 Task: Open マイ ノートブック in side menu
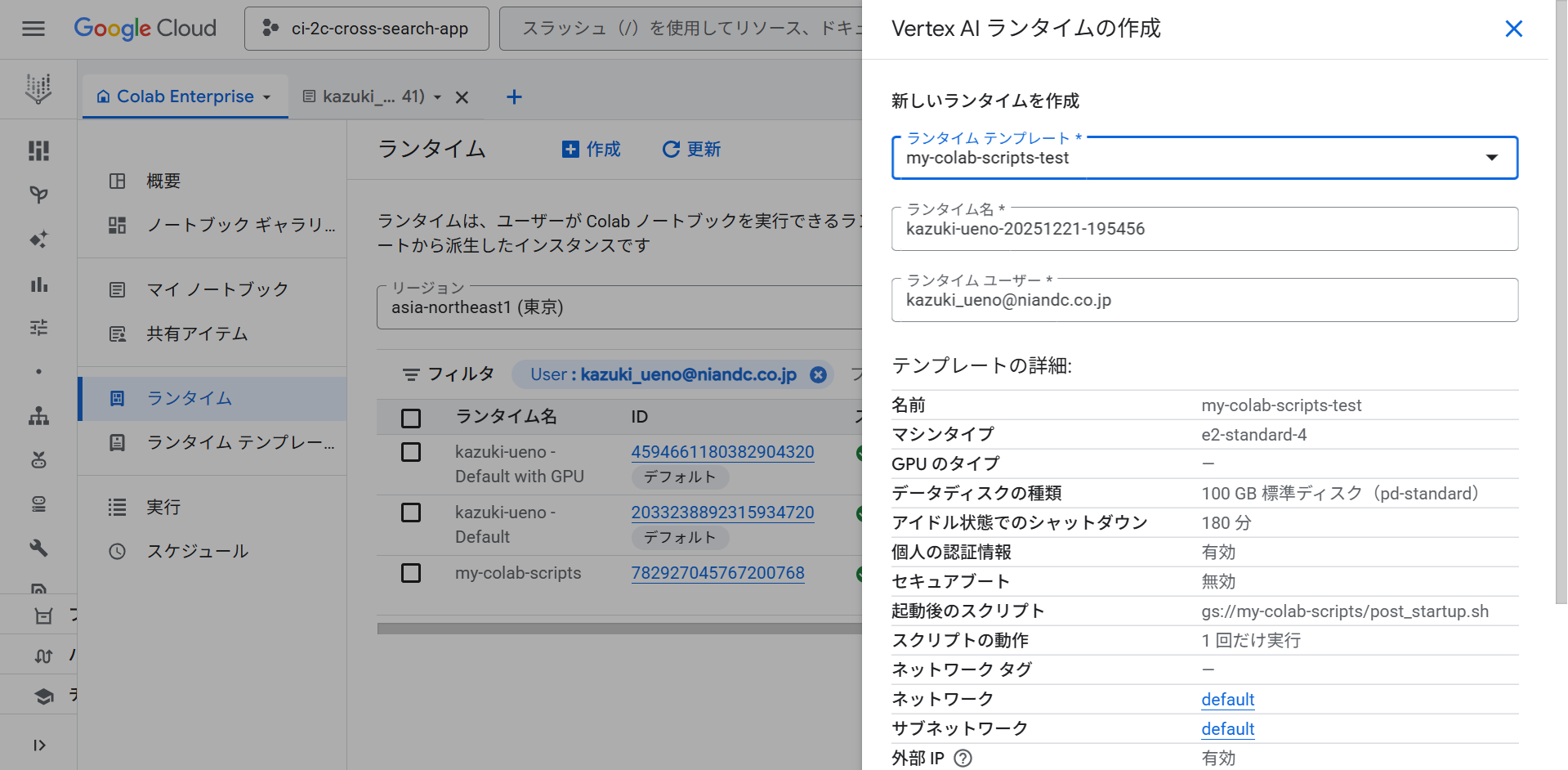tap(217, 289)
